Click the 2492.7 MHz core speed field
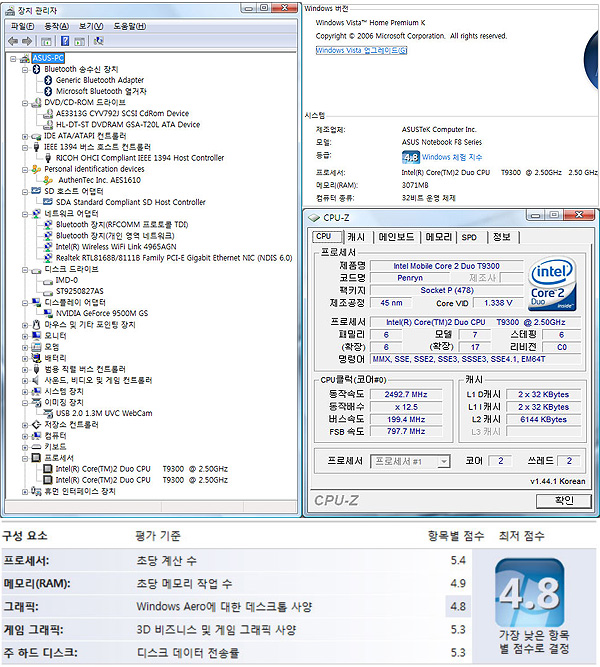Viewport: 600px width, 667px height. click(406, 394)
